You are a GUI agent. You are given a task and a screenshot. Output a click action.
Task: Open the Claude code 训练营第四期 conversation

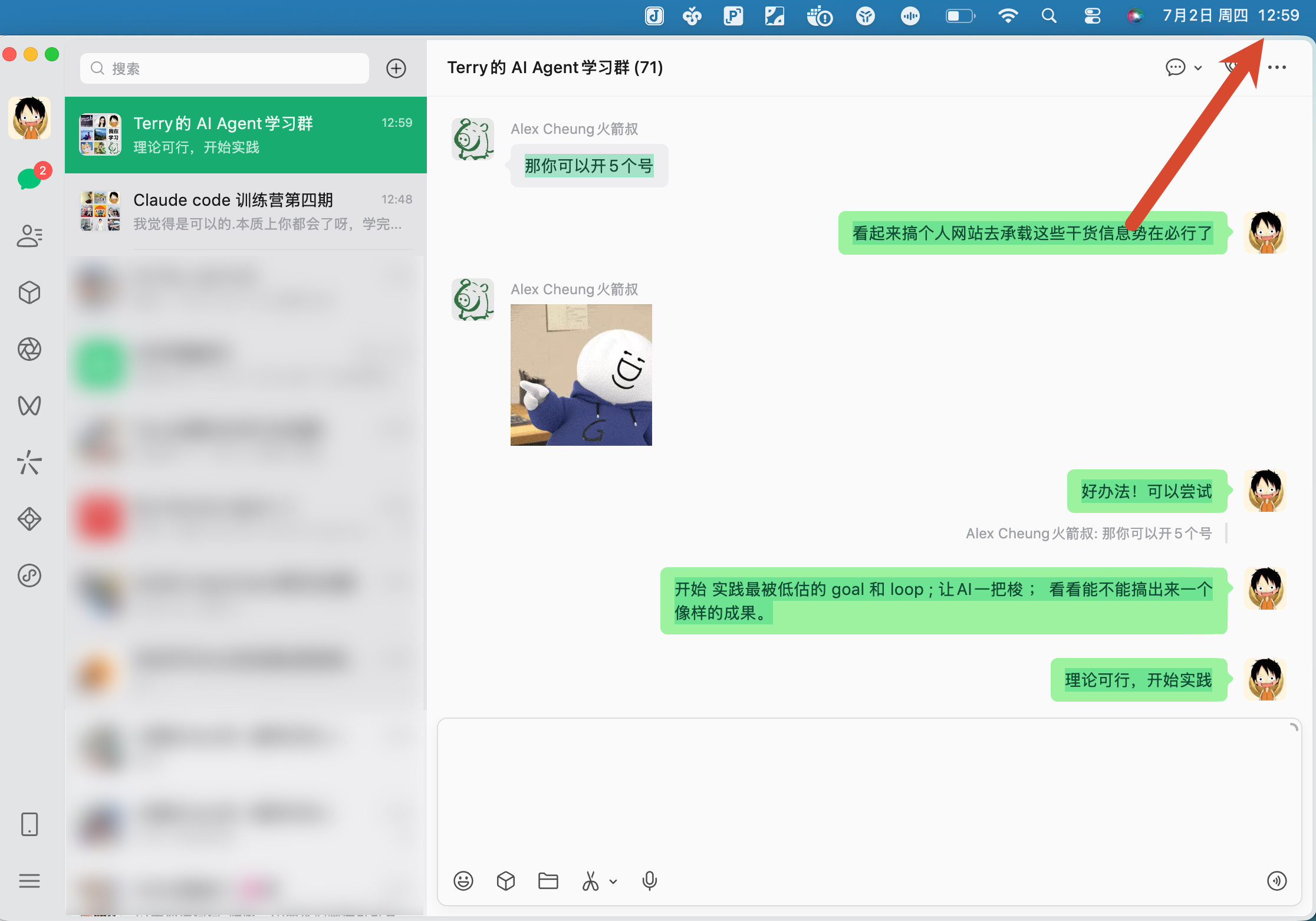(246, 212)
